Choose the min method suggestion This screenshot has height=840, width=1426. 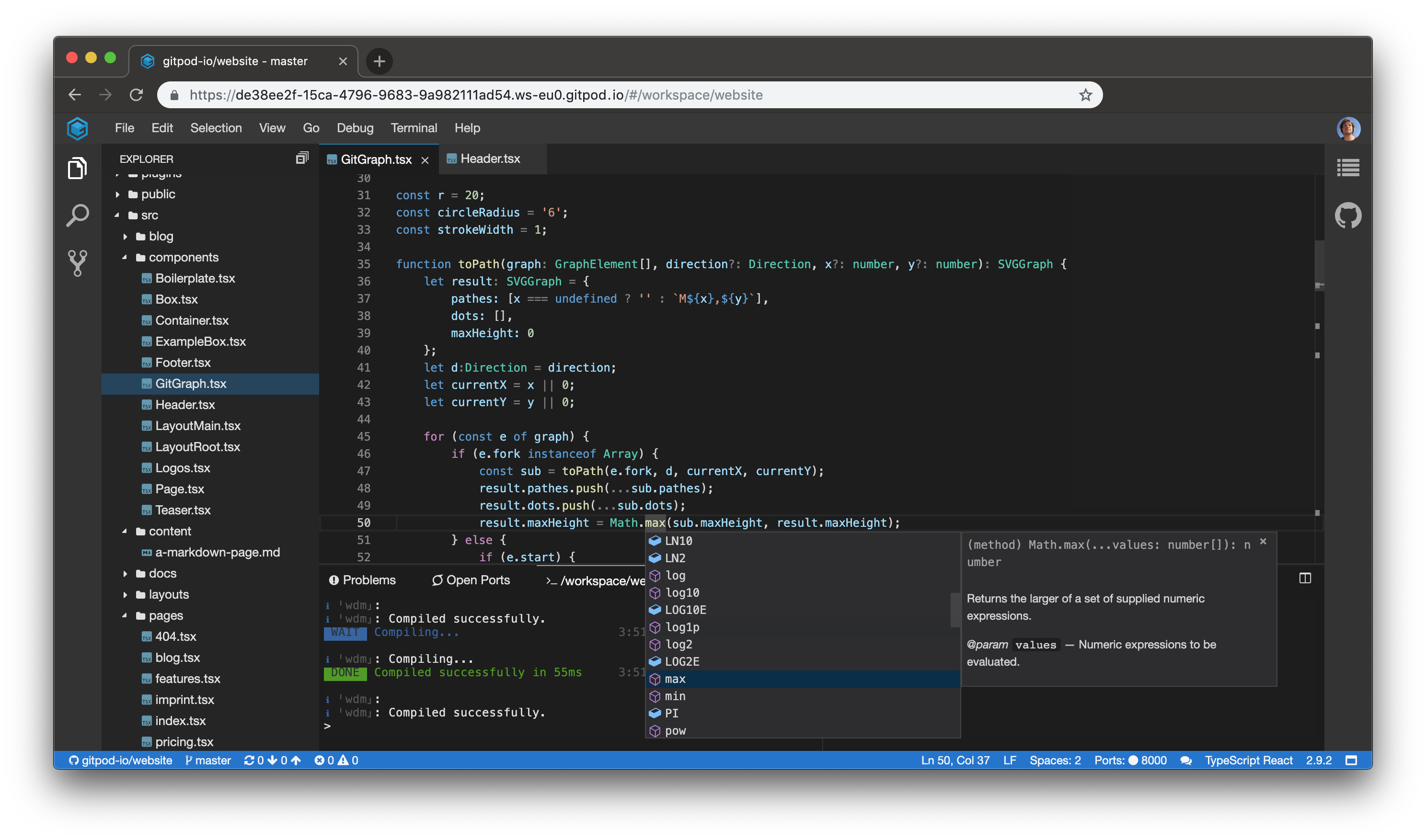tap(803, 696)
